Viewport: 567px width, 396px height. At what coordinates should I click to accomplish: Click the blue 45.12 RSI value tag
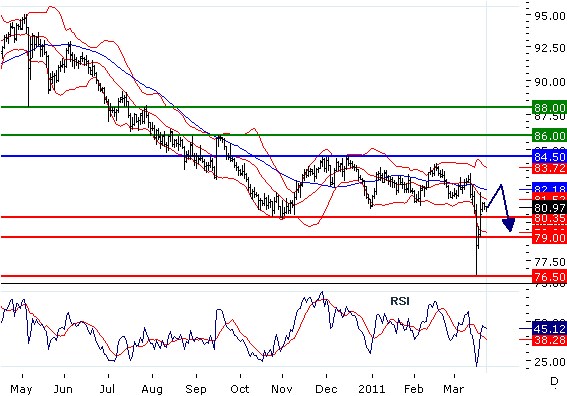550,328
